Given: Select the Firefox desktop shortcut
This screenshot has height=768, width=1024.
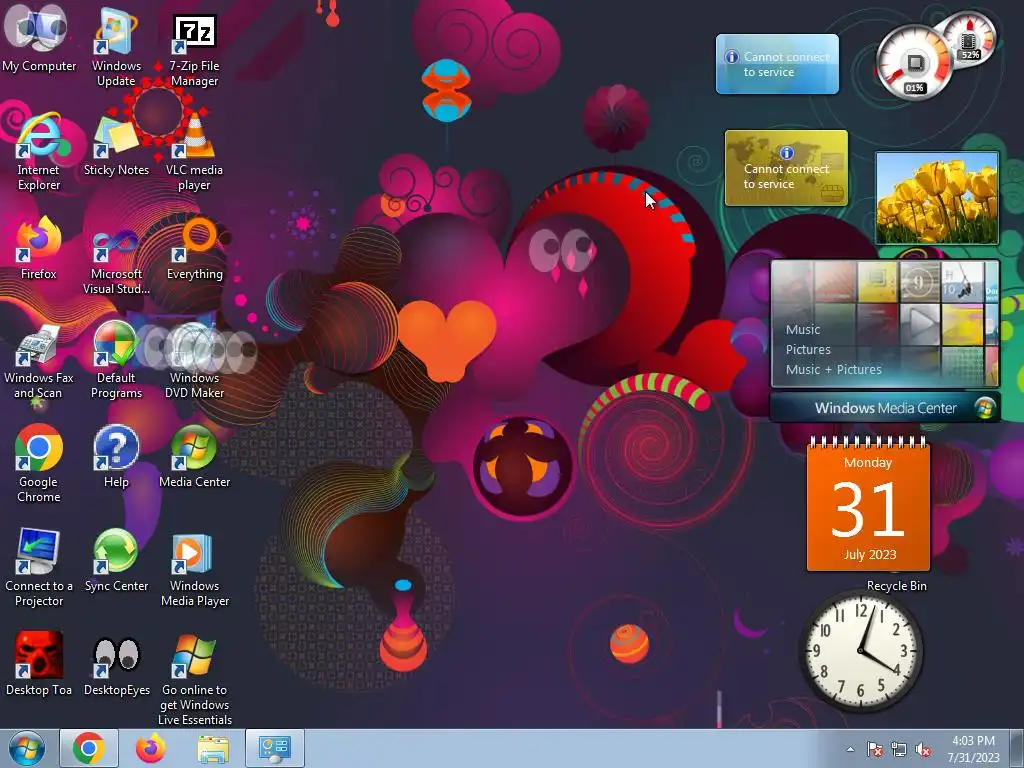Looking at the screenshot, I should click(x=39, y=248).
